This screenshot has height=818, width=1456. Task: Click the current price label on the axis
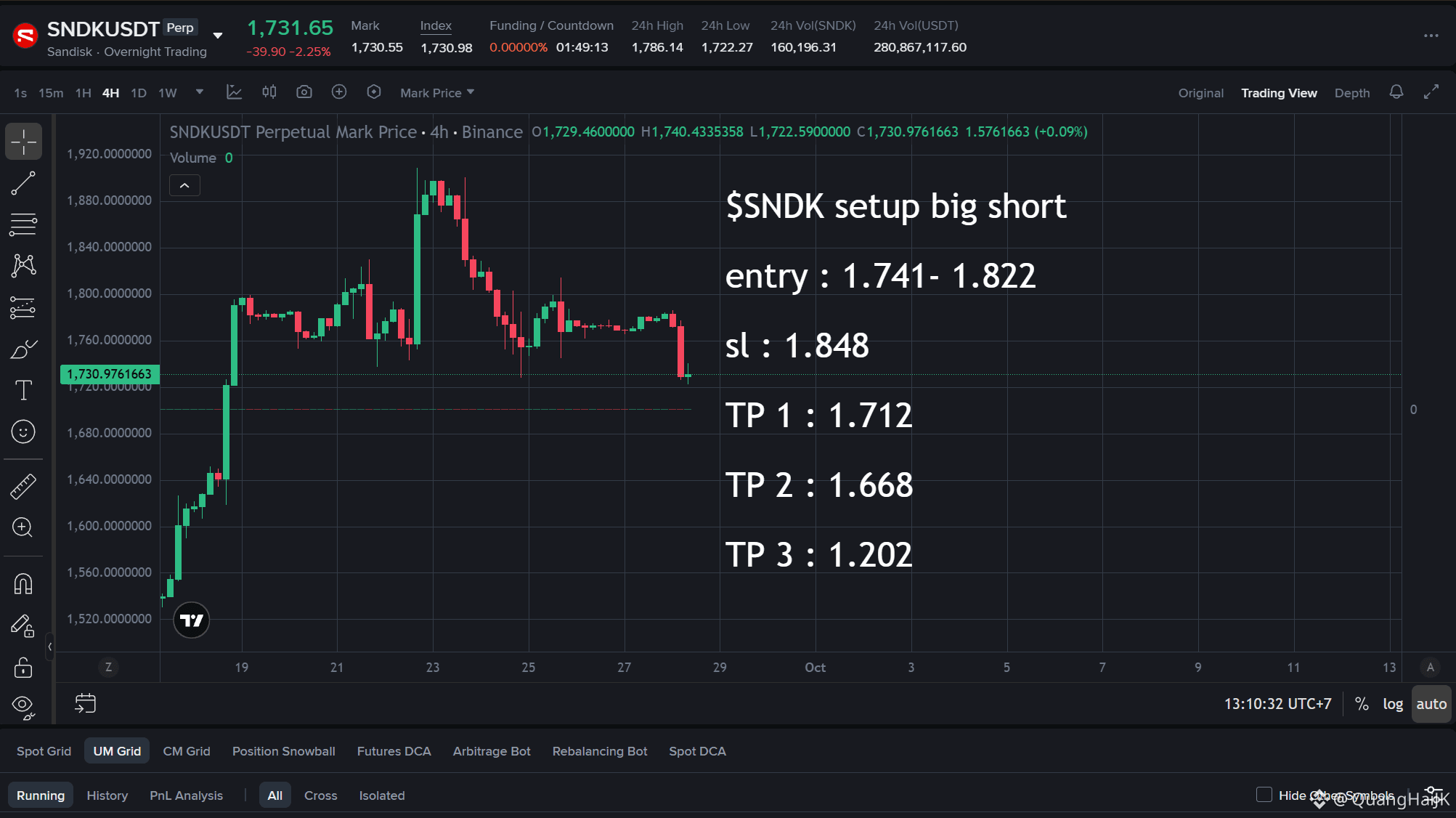110,374
